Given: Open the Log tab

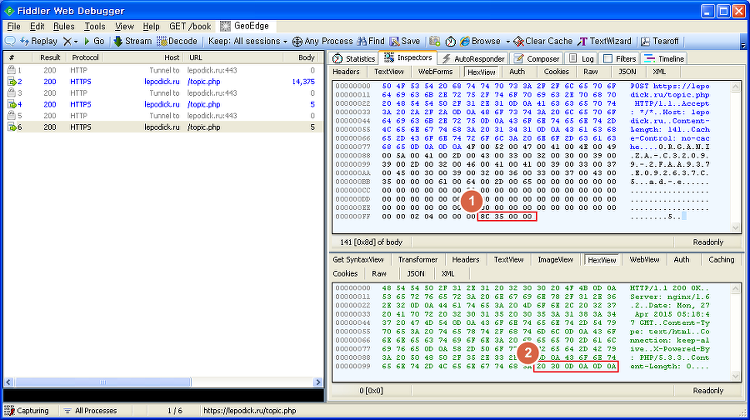Looking at the screenshot, I should point(581,58).
